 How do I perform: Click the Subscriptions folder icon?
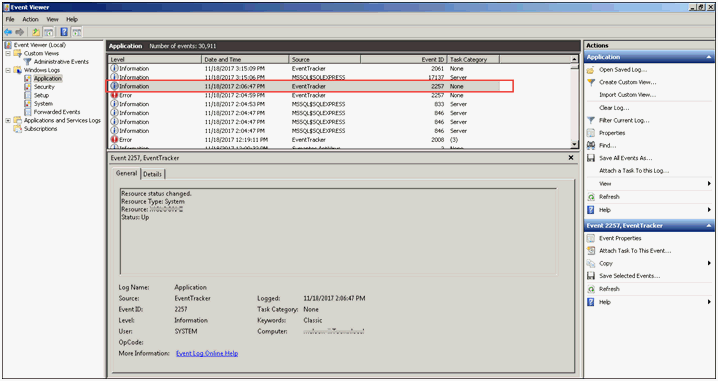coord(18,129)
